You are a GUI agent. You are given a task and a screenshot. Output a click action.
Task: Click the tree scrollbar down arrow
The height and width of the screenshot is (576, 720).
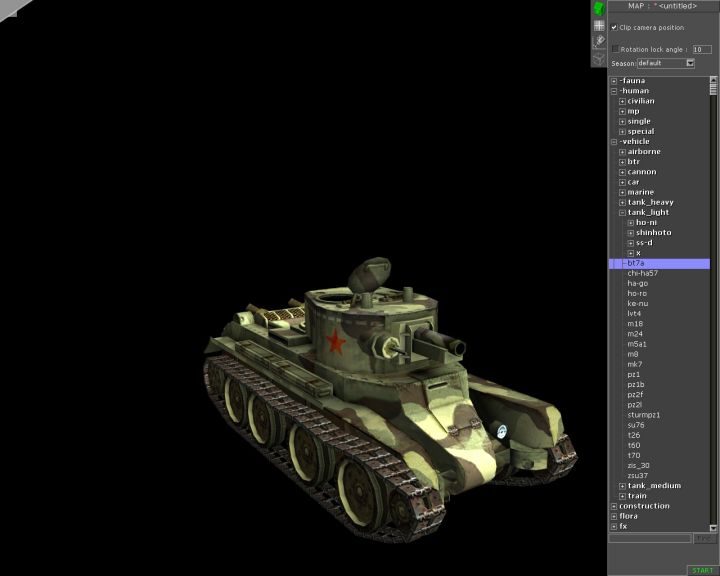point(714,527)
